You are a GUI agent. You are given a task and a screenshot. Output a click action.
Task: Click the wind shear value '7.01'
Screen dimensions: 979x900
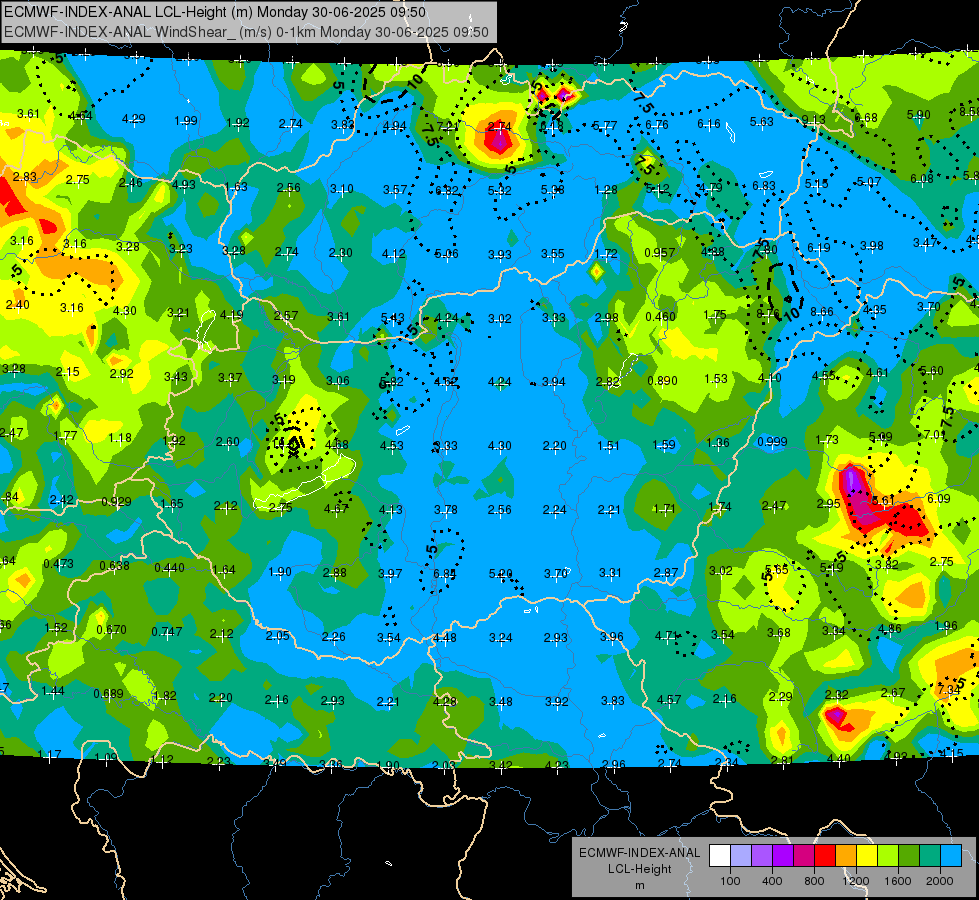tap(935, 434)
